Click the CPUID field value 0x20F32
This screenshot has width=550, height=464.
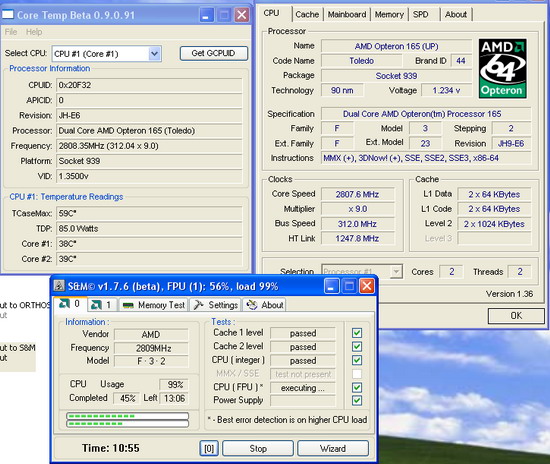(149, 85)
